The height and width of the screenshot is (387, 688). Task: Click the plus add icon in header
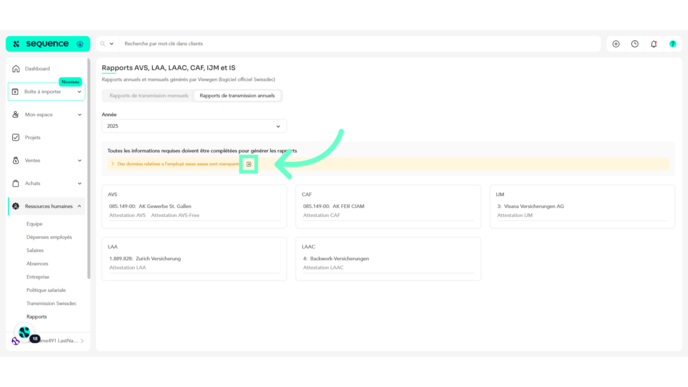pyautogui.click(x=616, y=44)
